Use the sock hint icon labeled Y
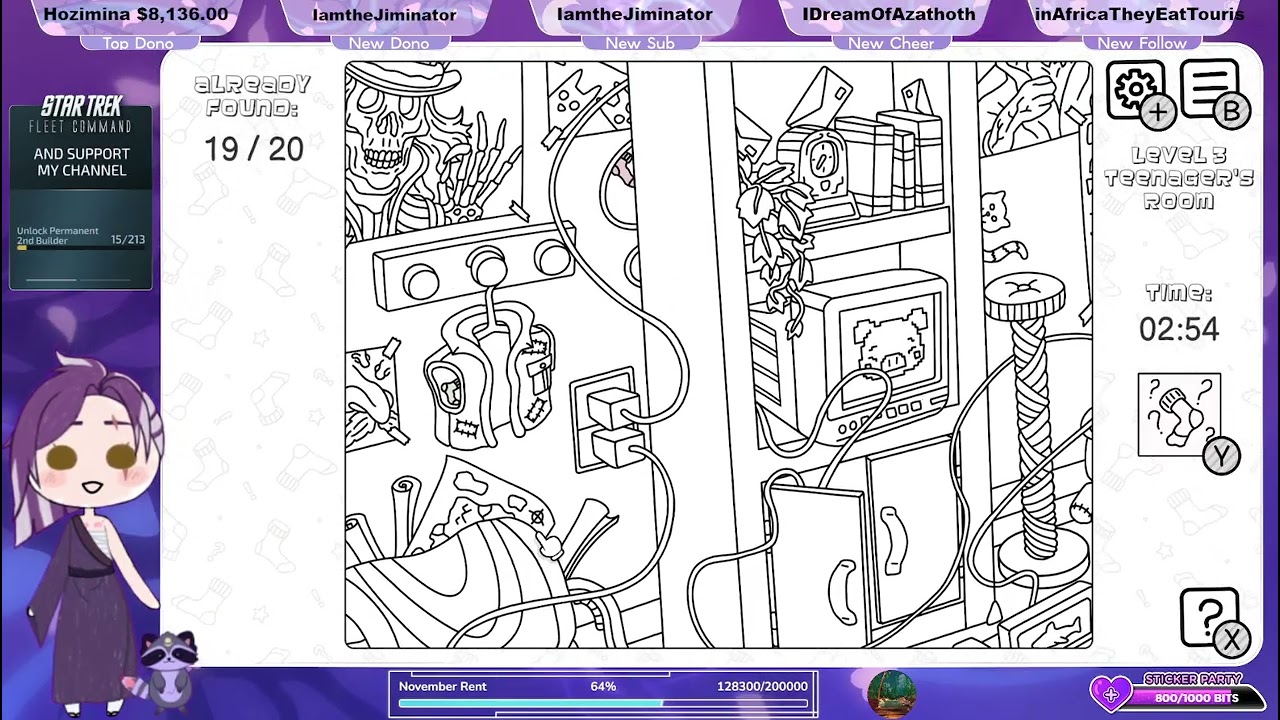Viewport: 1280px width, 720px height. click(x=1180, y=414)
